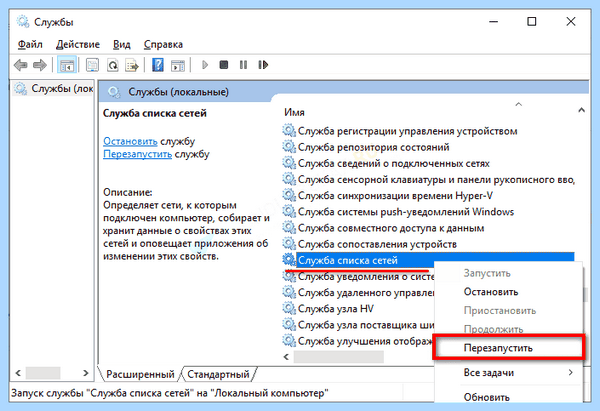Click the services list scroll-up arrow
Image resolution: width=600 pixels, height=411 pixels.
581,110
